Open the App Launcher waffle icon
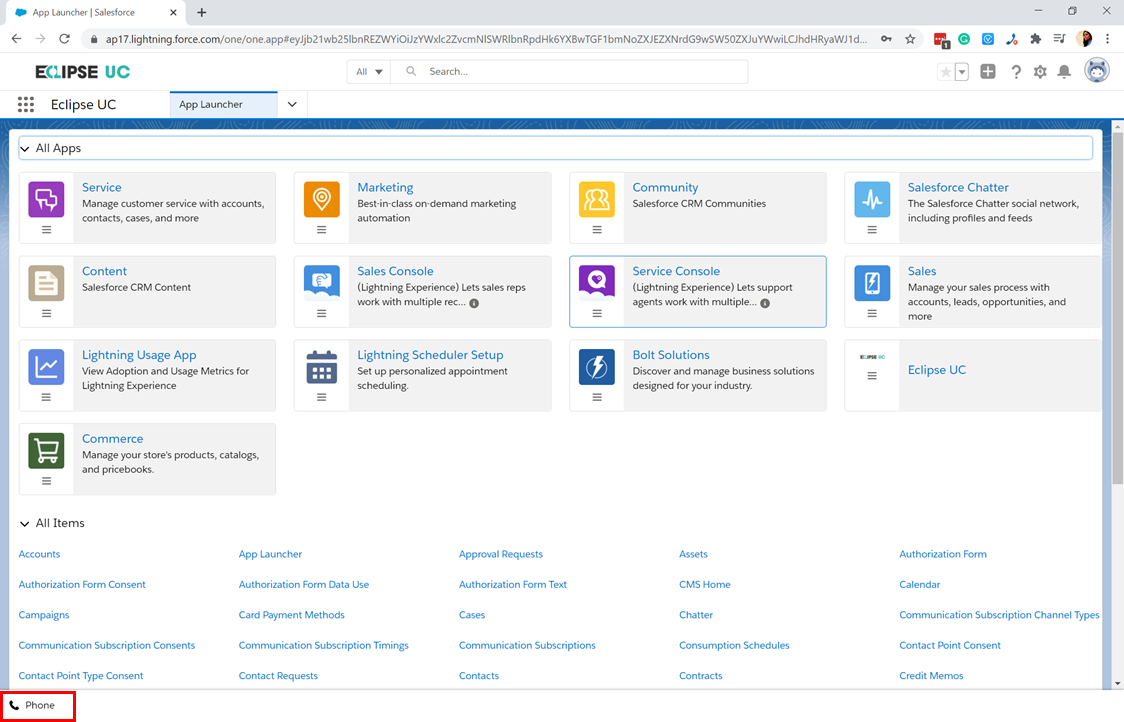Viewport: 1124px width, 722px height. click(26, 105)
